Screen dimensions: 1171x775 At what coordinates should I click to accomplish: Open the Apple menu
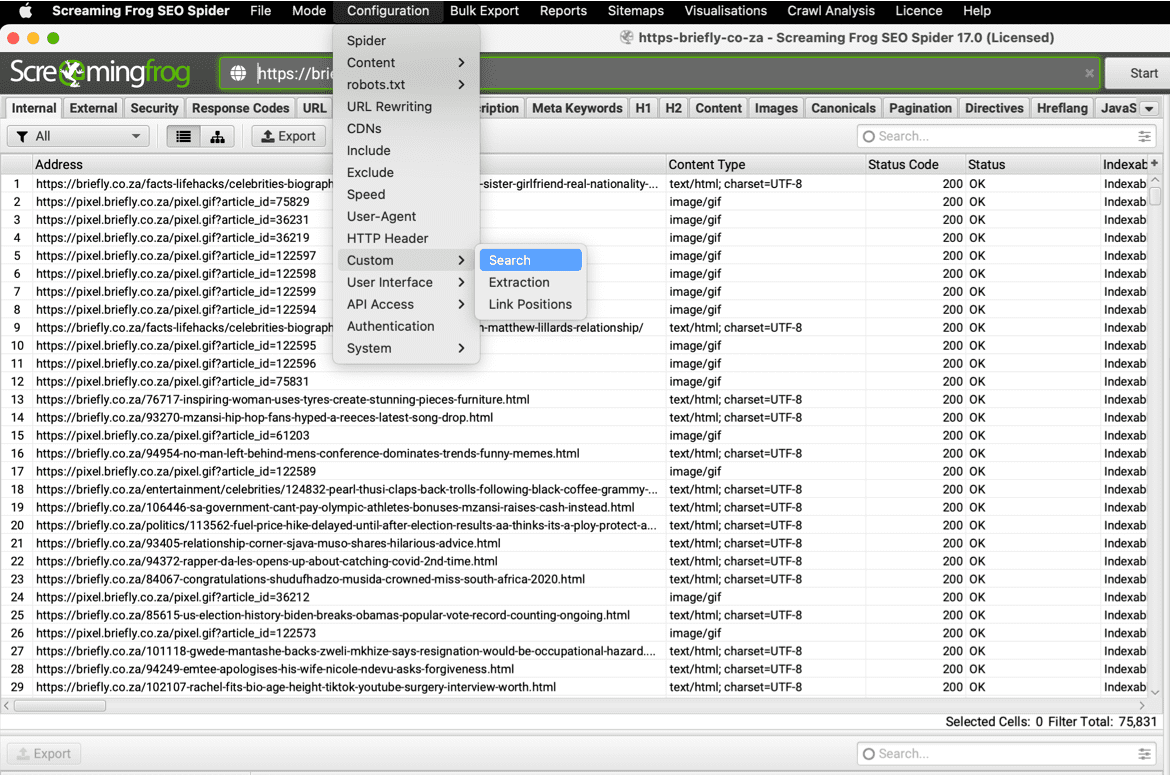tap(25, 10)
